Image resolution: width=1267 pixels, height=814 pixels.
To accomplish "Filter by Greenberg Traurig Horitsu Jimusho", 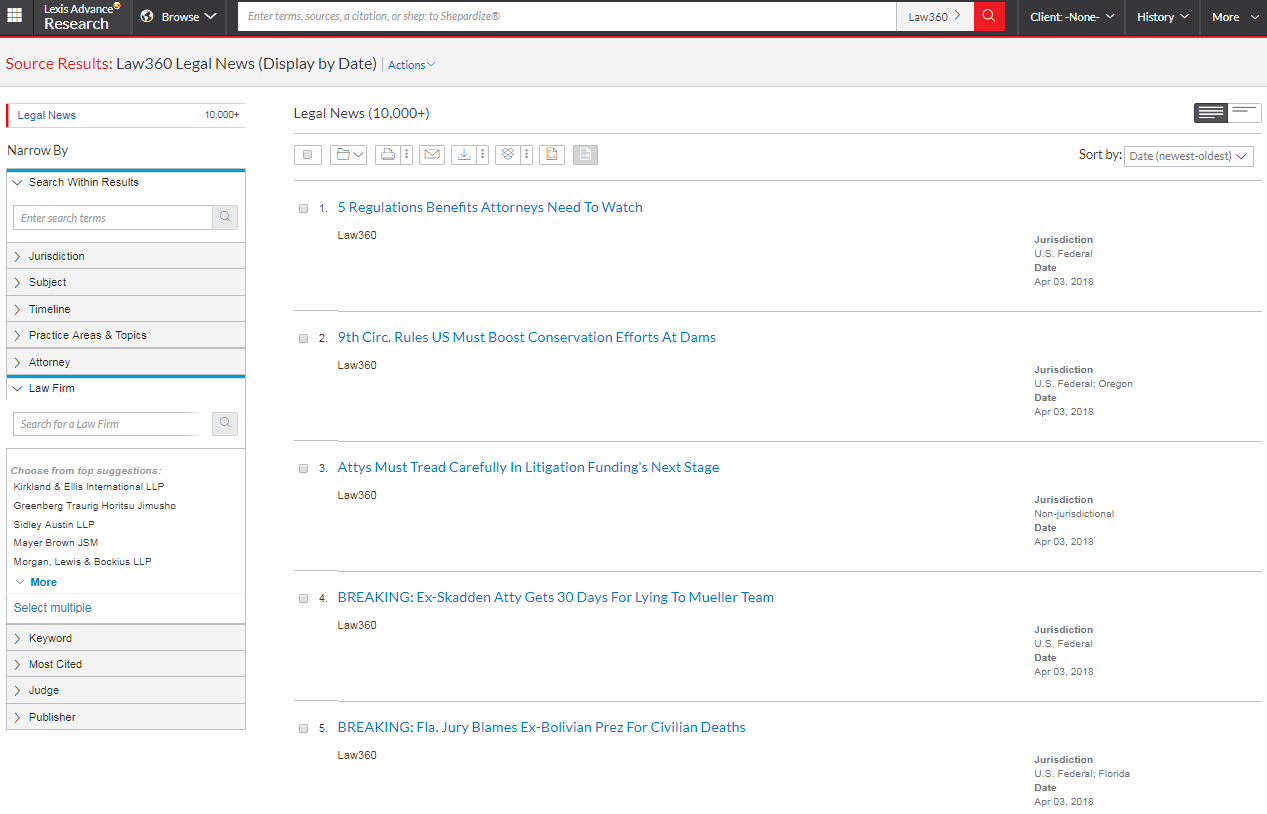I will point(95,506).
